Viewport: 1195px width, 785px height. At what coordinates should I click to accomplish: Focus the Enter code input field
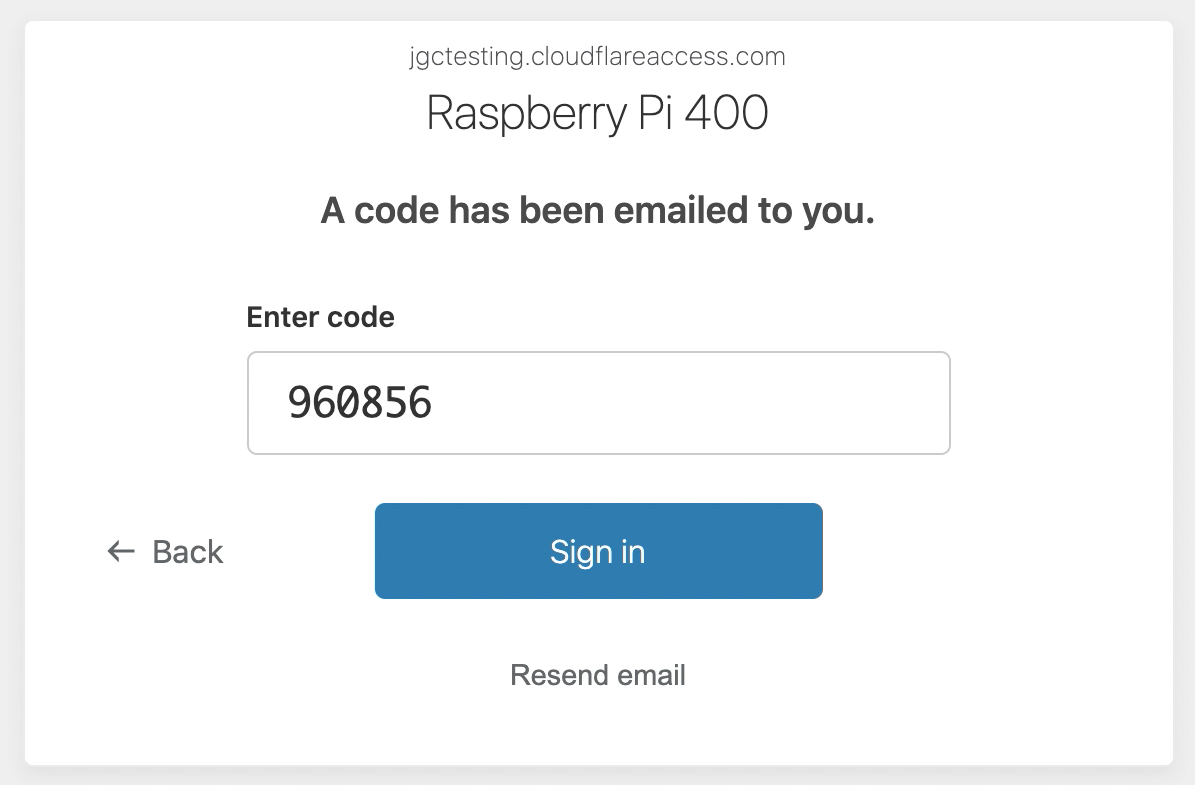point(598,402)
